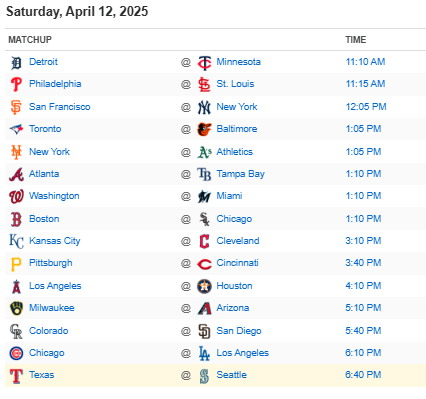Click the Houston Astros star logo

tap(204, 286)
